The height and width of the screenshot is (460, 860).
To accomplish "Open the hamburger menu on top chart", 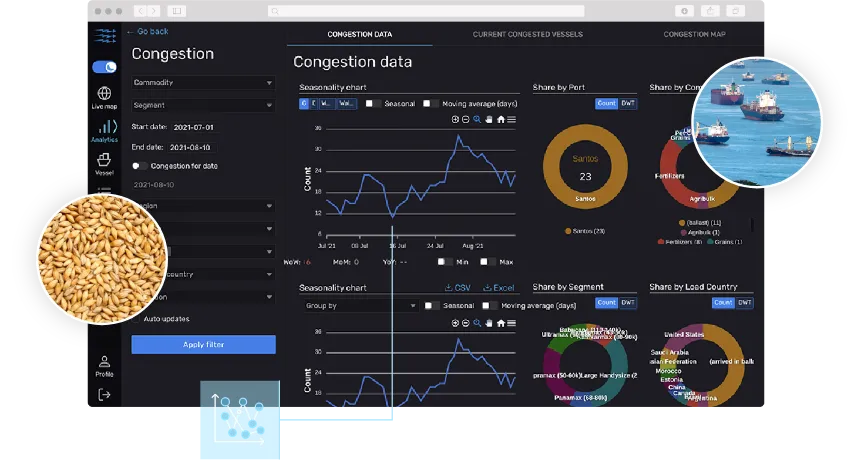I will click(x=511, y=120).
